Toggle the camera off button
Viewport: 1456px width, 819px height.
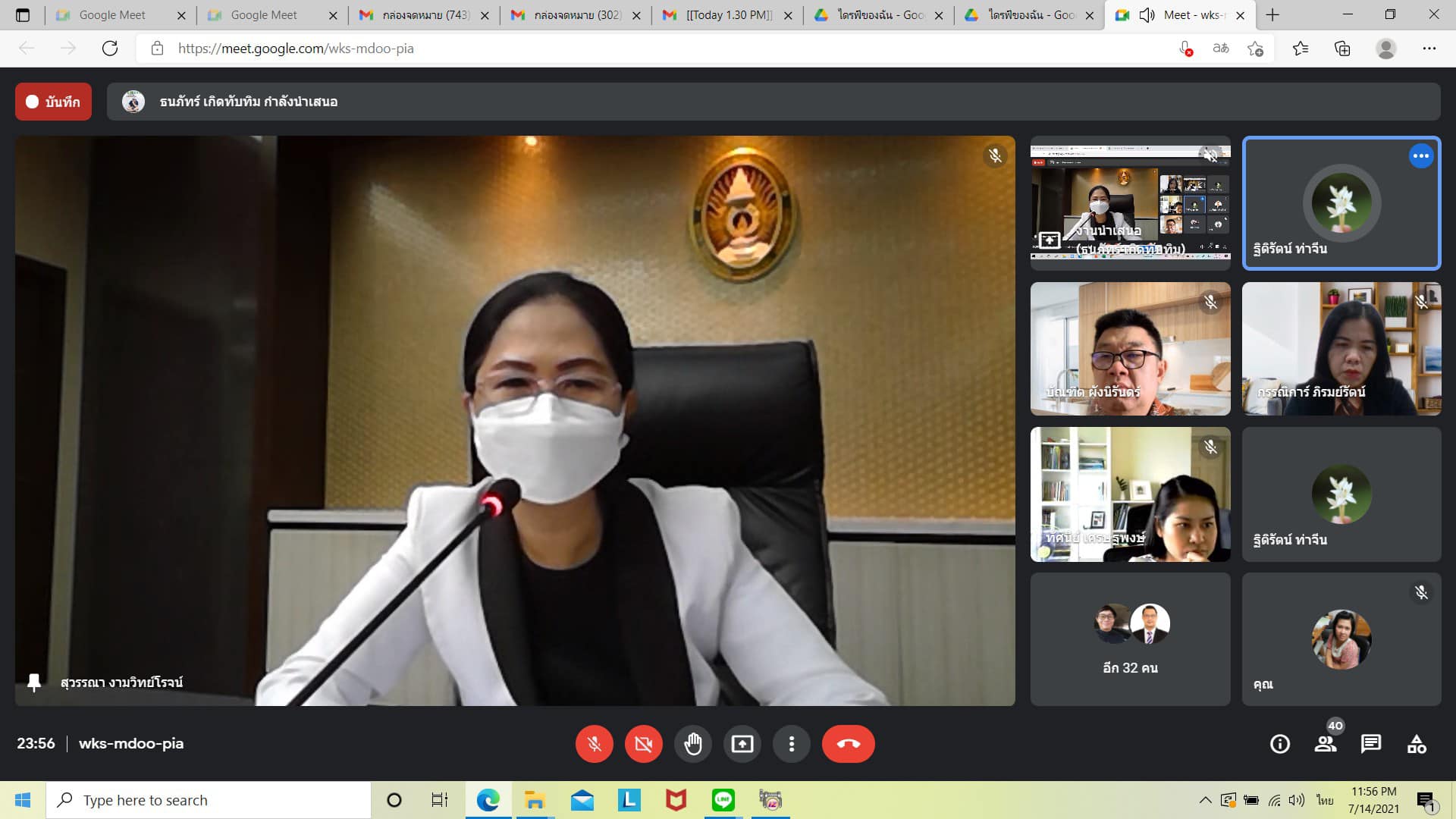point(643,744)
